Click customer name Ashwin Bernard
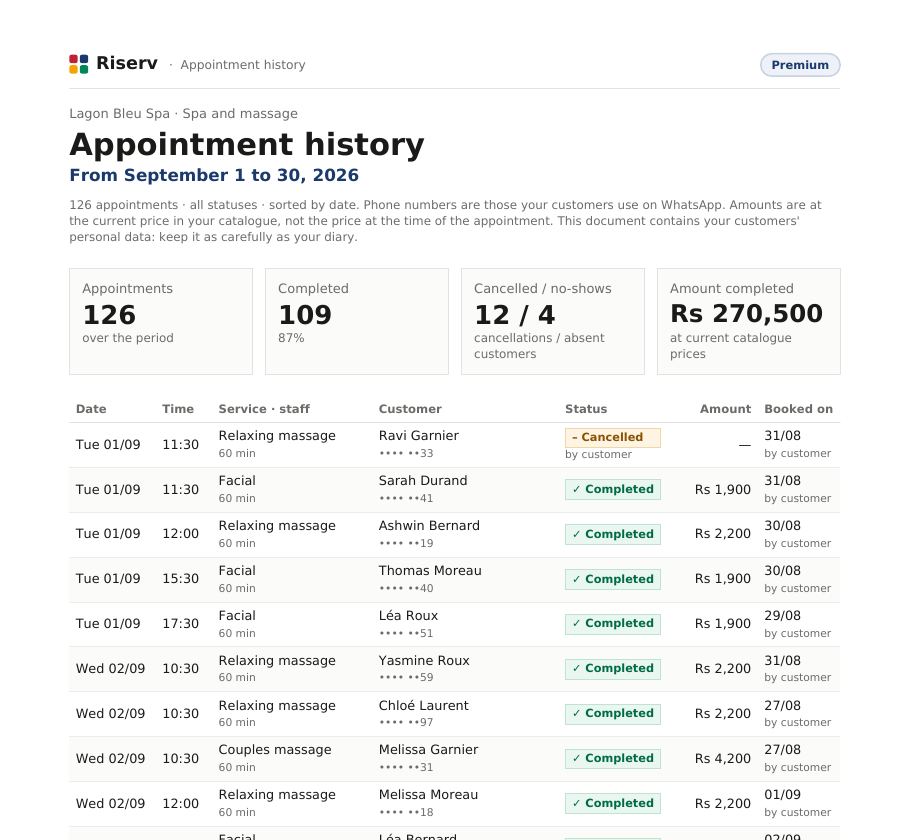The width and height of the screenshot is (910, 840). (429, 525)
